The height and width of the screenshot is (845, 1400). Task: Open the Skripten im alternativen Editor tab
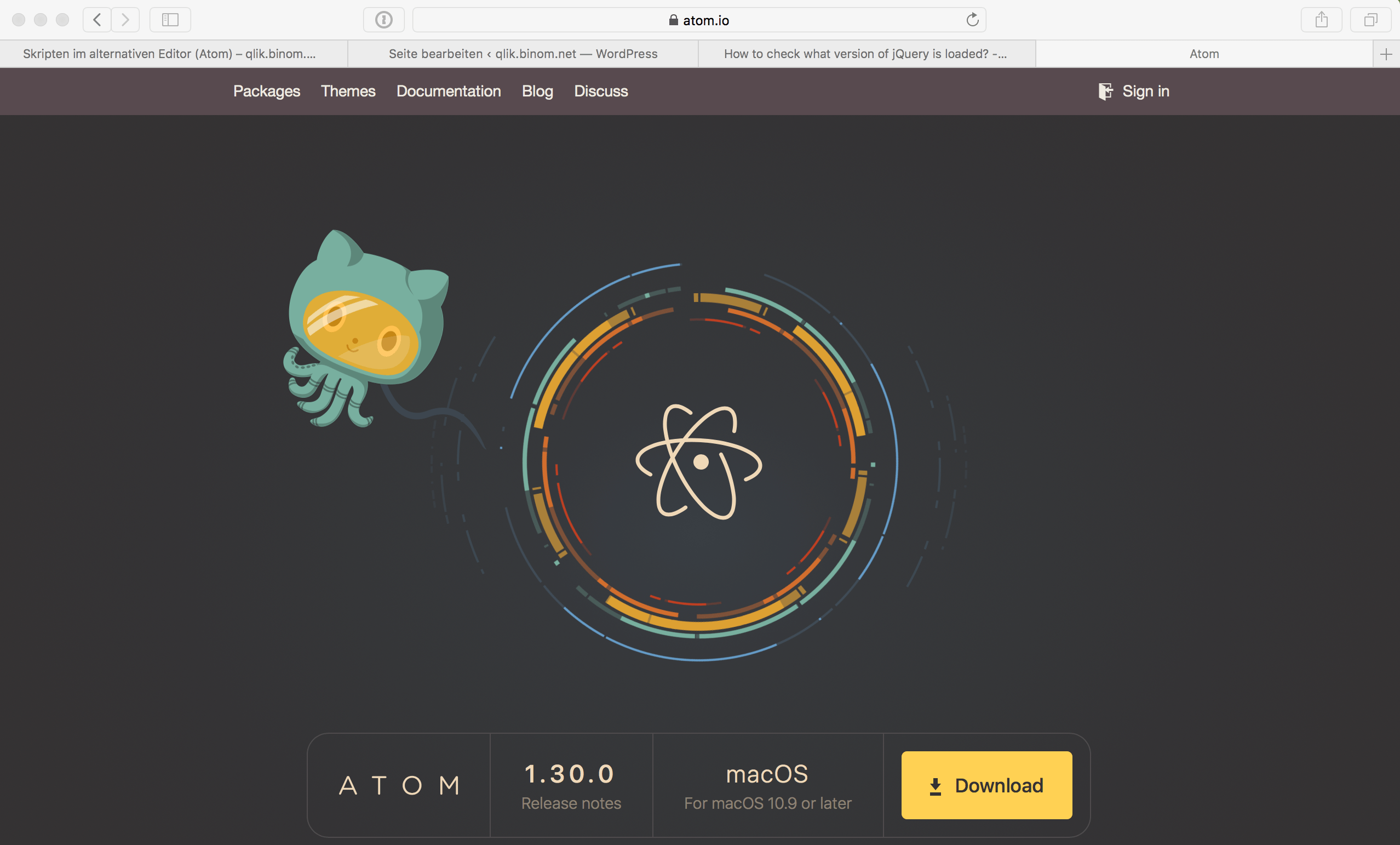pos(169,54)
